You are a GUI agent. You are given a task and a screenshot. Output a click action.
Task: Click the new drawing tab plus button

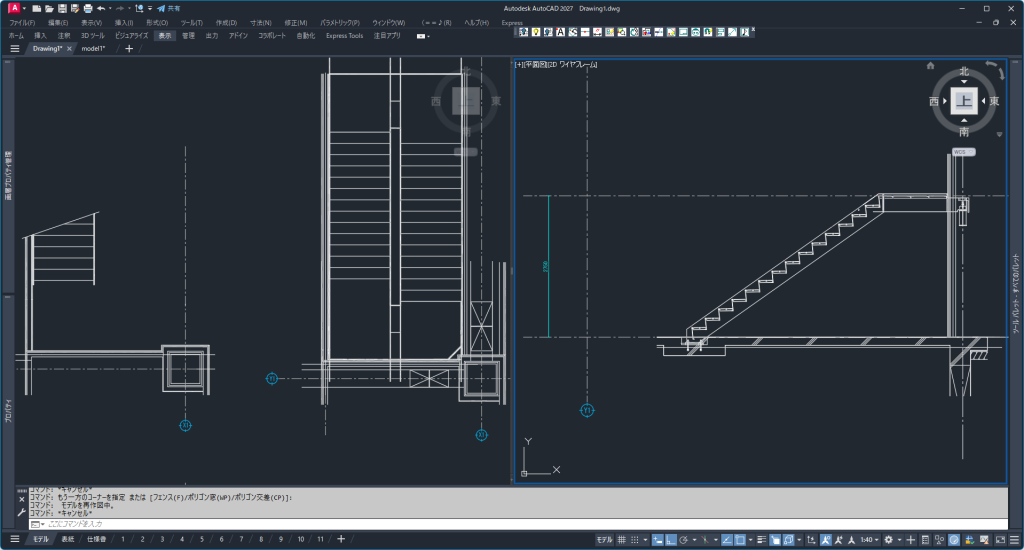point(129,48)
